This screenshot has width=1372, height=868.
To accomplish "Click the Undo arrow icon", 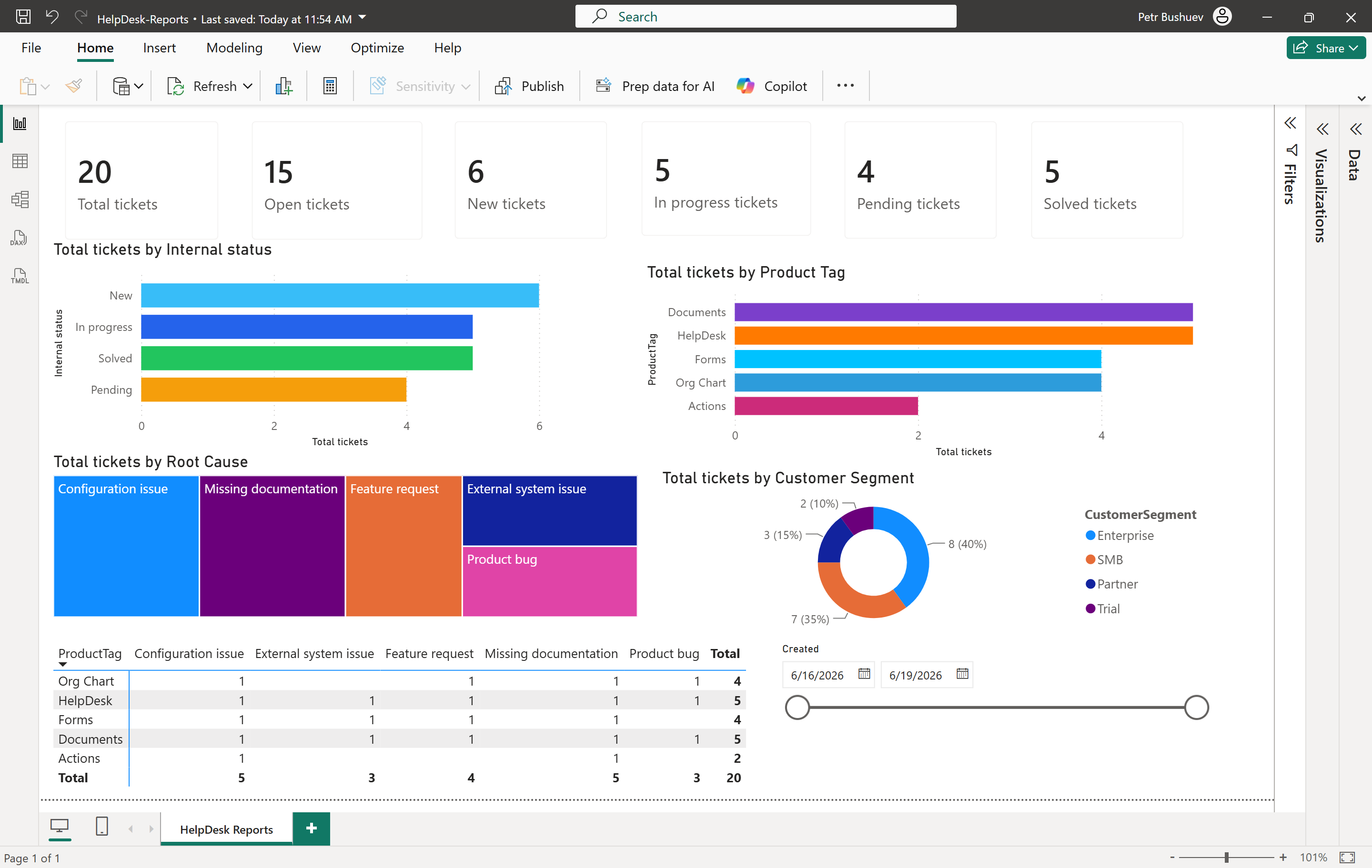I will (52, 17).
